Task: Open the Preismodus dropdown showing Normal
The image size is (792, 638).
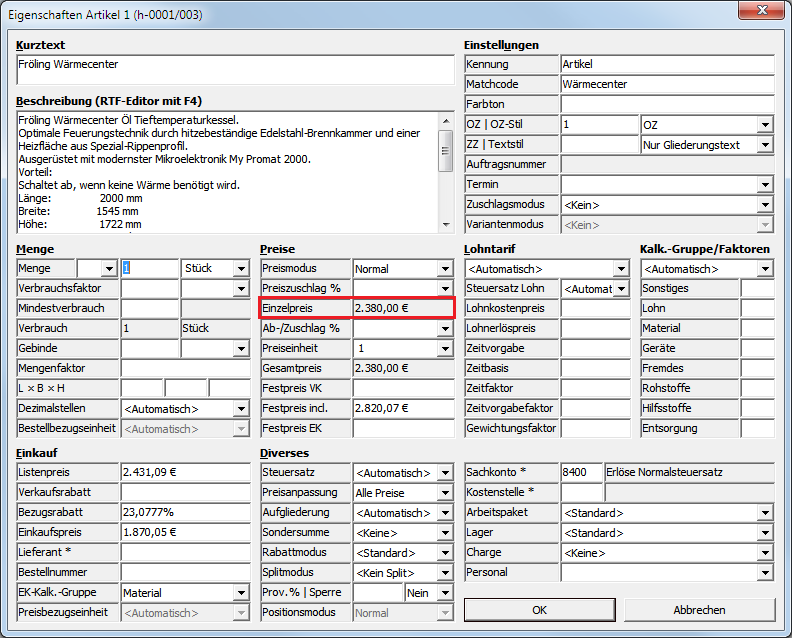Action: point(445,269)
